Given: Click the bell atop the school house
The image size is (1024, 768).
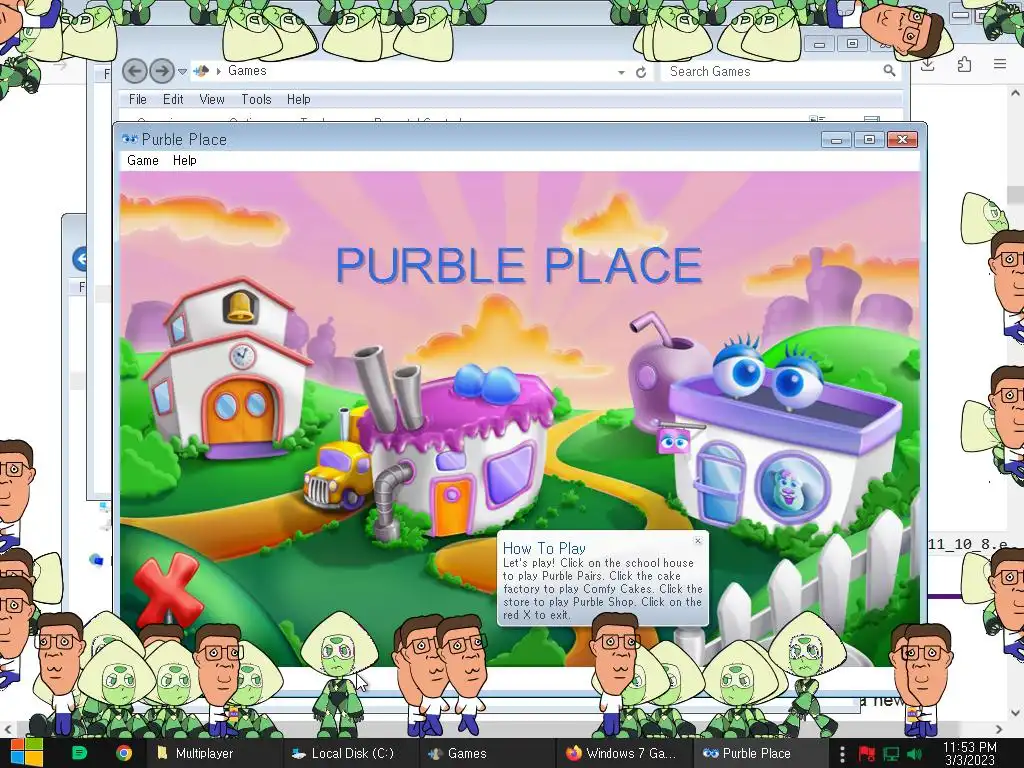Looking at the screenshot, I should [240, 306].
